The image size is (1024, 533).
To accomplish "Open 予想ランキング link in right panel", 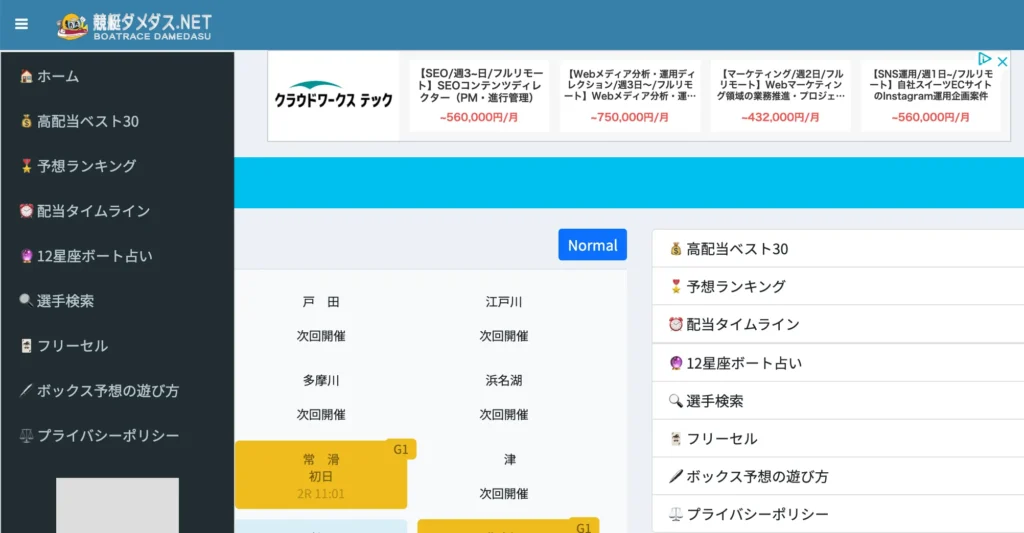I will coord(838,287).
